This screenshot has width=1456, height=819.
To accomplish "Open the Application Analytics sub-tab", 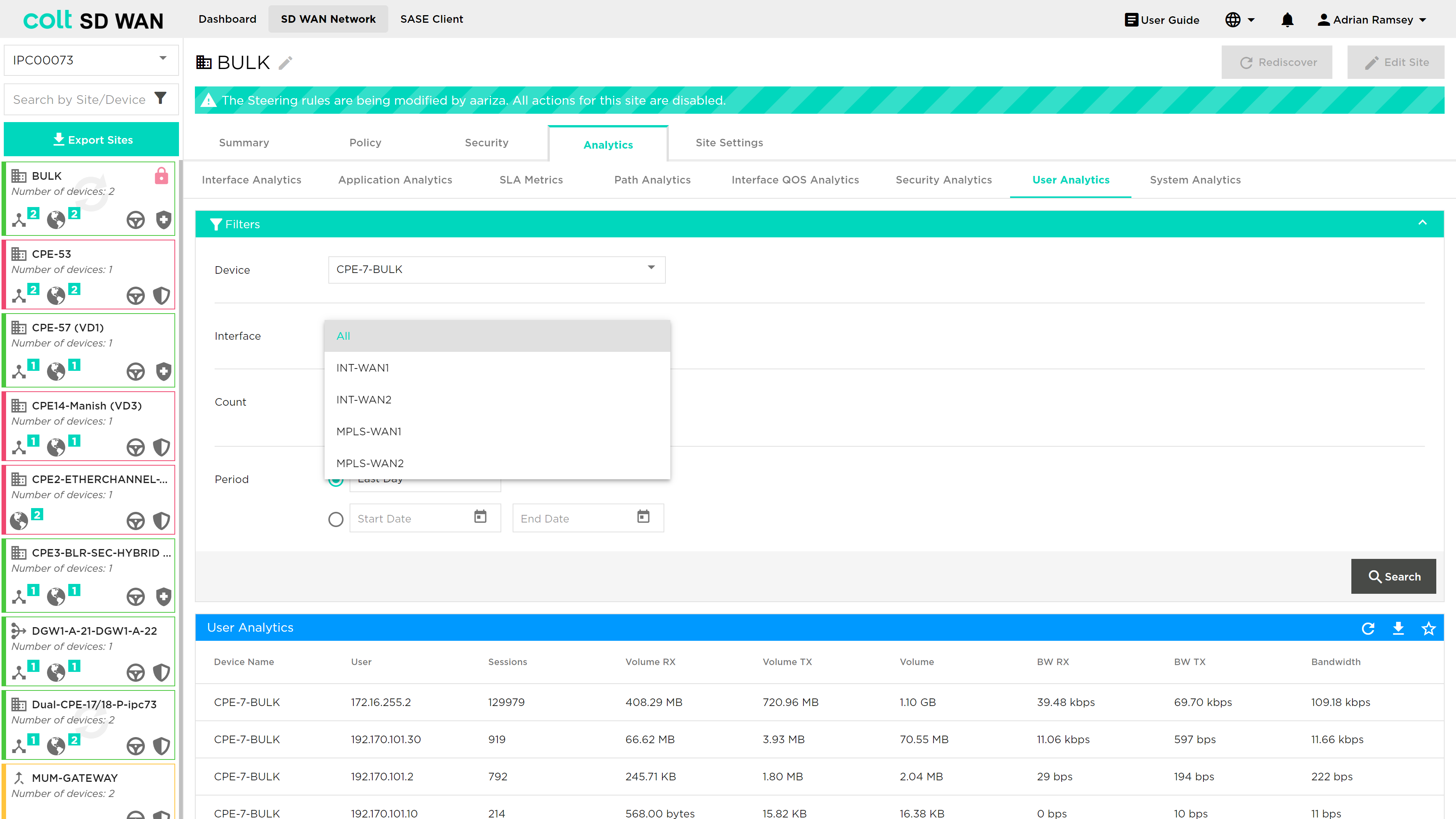I will pos(395,180).
